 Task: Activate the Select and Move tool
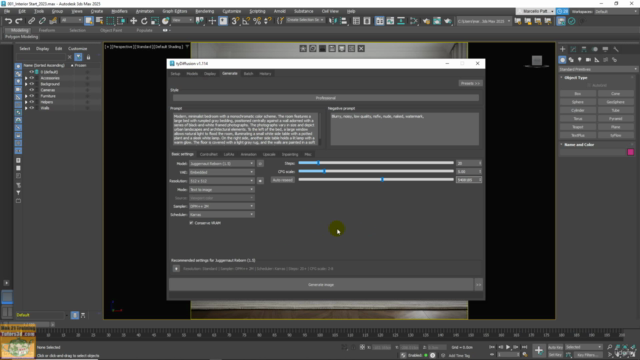[x=133, y=21]
